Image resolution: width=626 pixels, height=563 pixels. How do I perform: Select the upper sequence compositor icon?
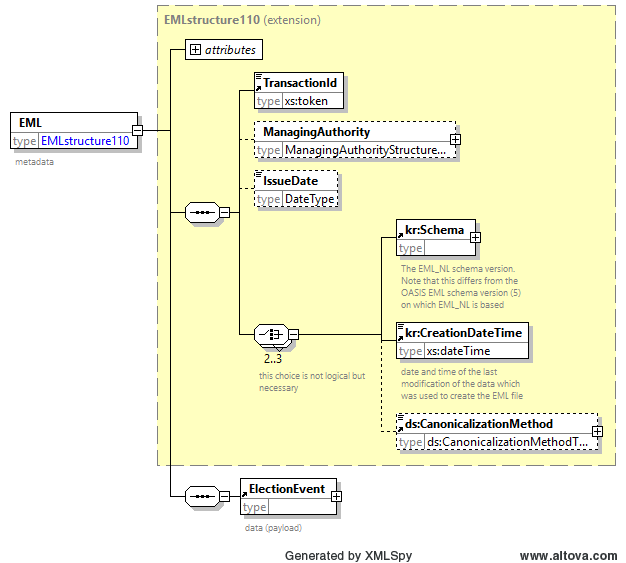coord(202,212)
